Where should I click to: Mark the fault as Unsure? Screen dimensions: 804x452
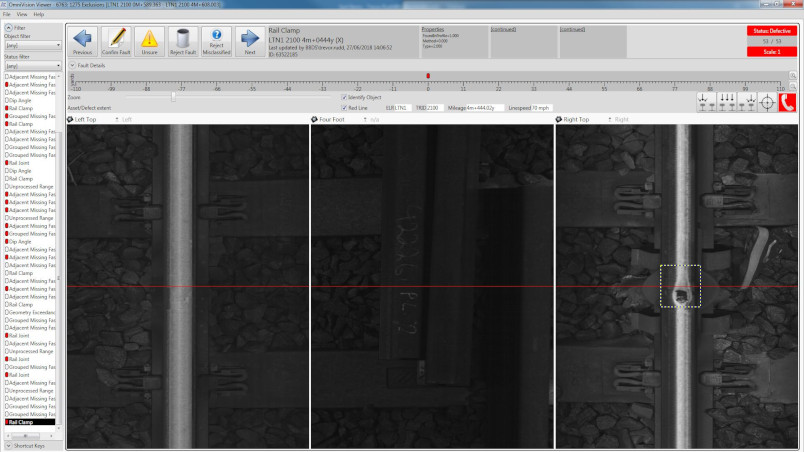pos(149,41)
